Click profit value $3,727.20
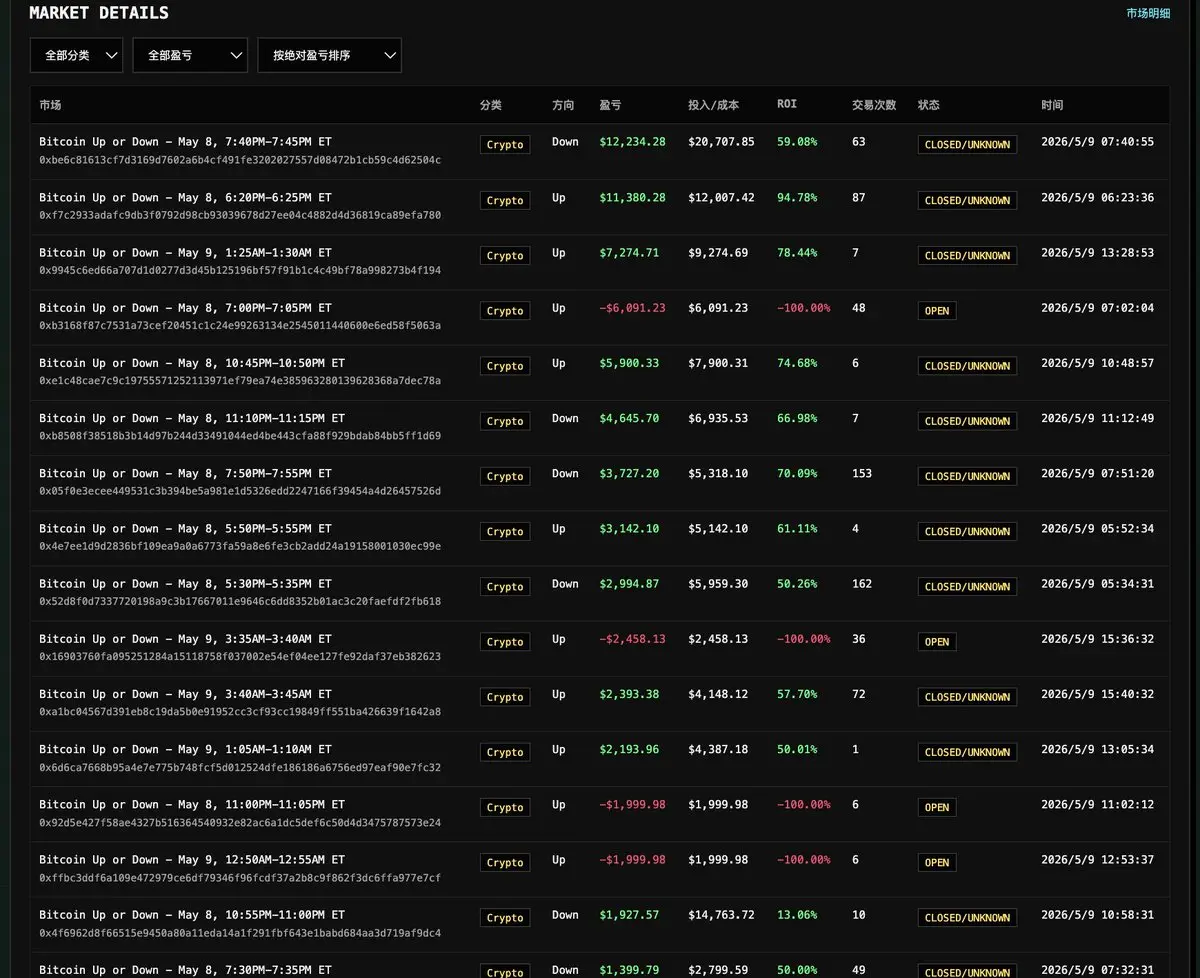Viewport: 1200px width, 978px height. click(629, 473)
